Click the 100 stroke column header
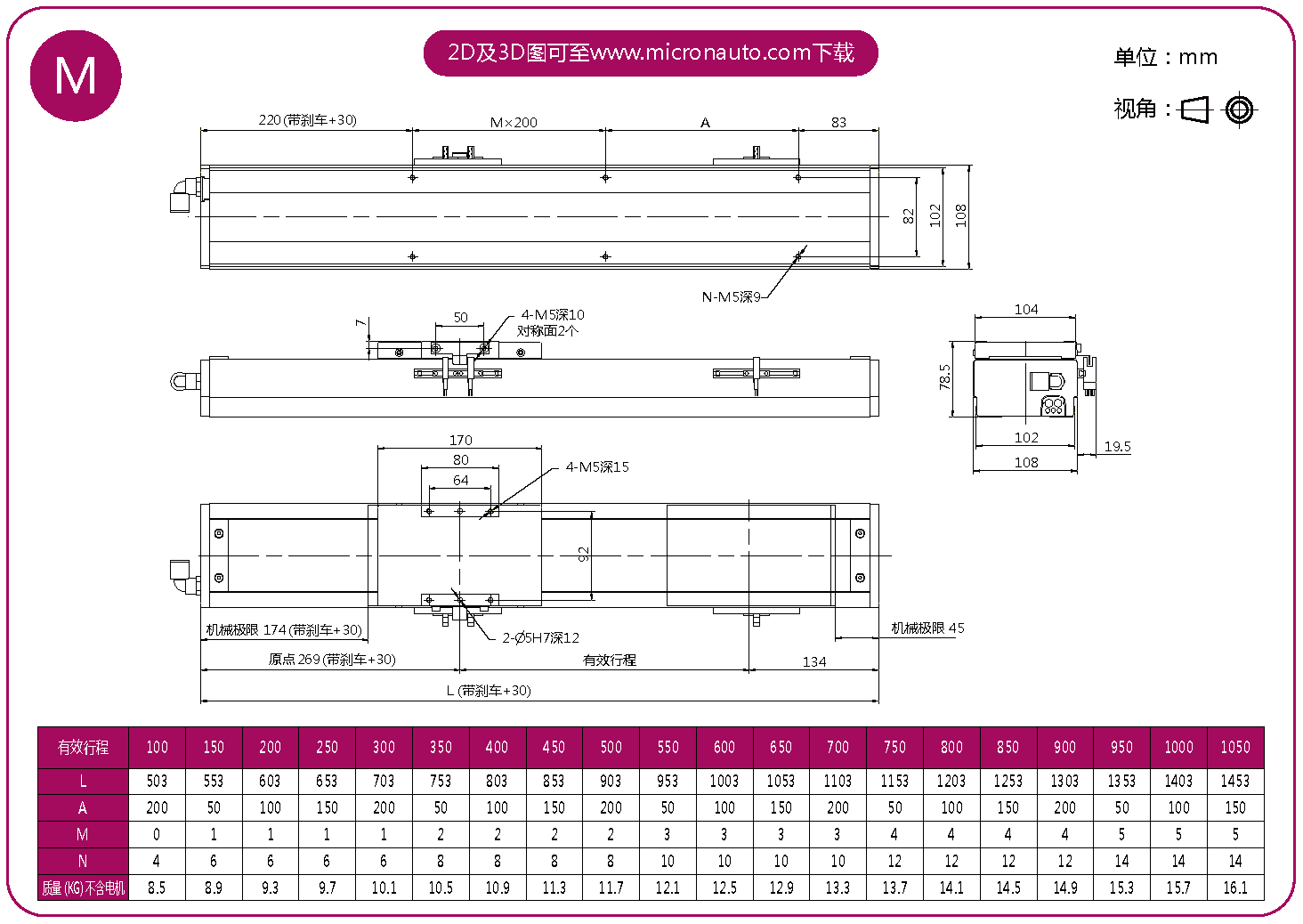The image size is (1303, 924). [157, 748]
